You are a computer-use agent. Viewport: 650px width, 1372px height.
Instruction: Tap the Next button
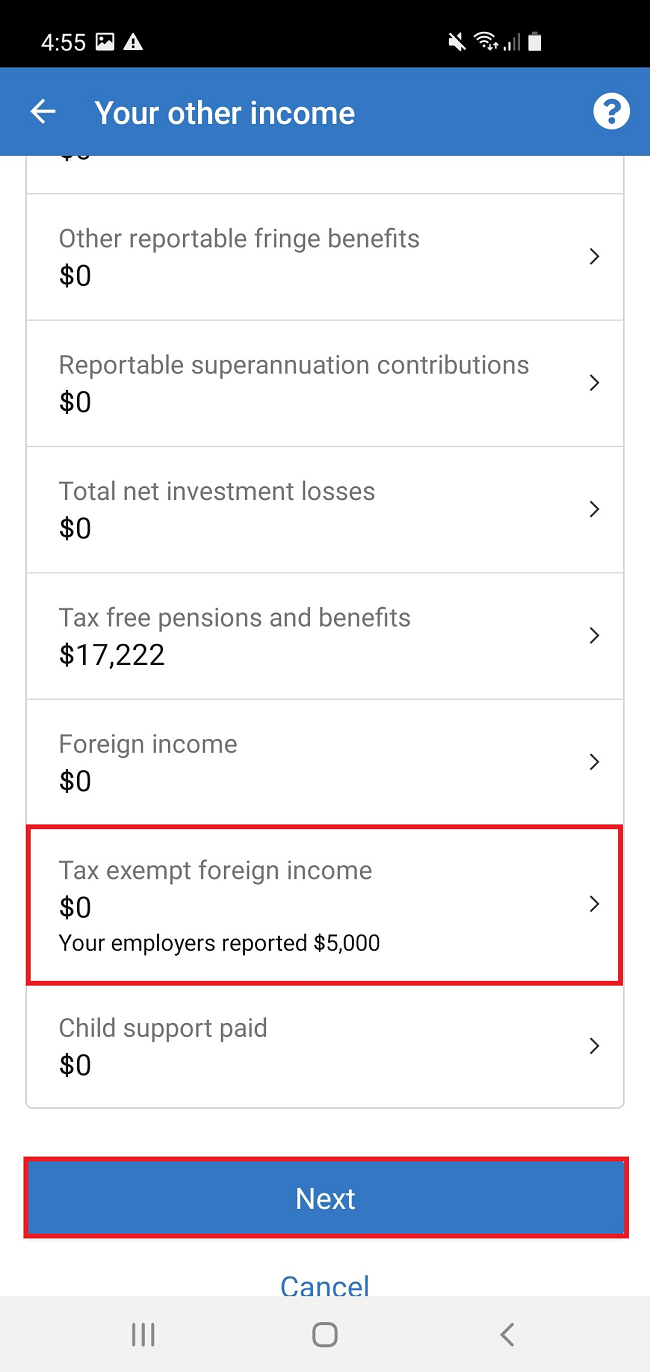tap(326, 1198)
